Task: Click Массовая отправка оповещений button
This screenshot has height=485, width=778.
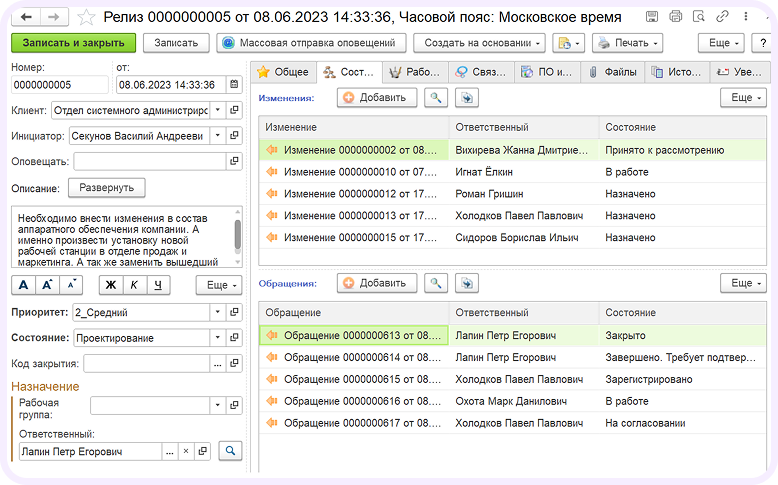Action: click(x=311, y=43)
